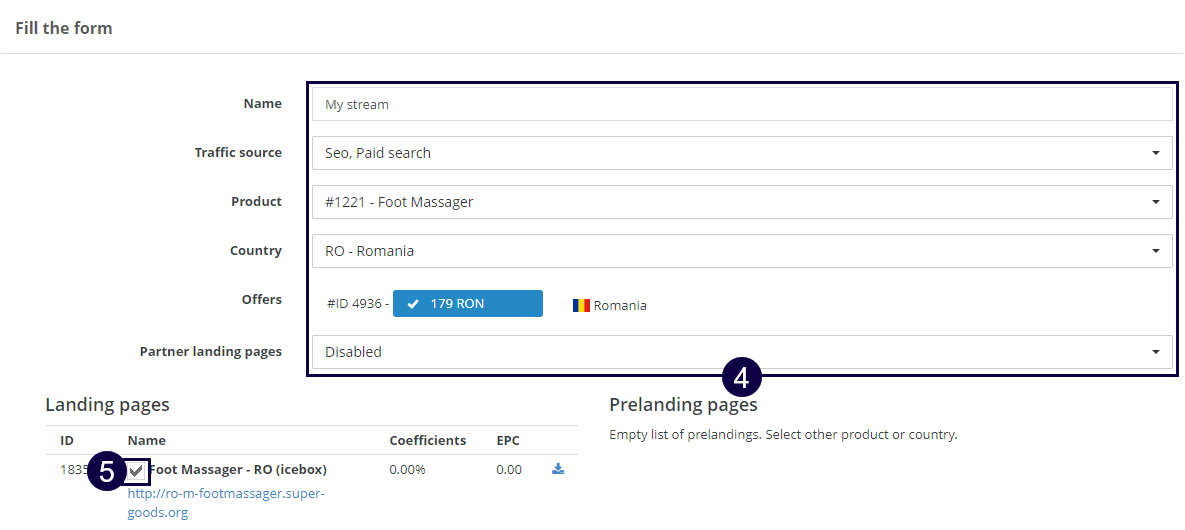Click the step 5 number badge

click(107, 471)
